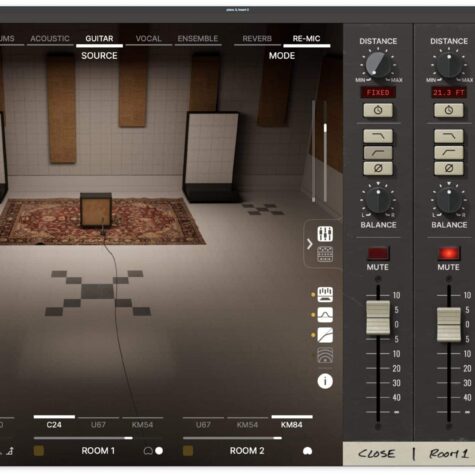Click the handwritten CLOSE channel label
This screenshot has height=475, width=475.
[377, 454]
